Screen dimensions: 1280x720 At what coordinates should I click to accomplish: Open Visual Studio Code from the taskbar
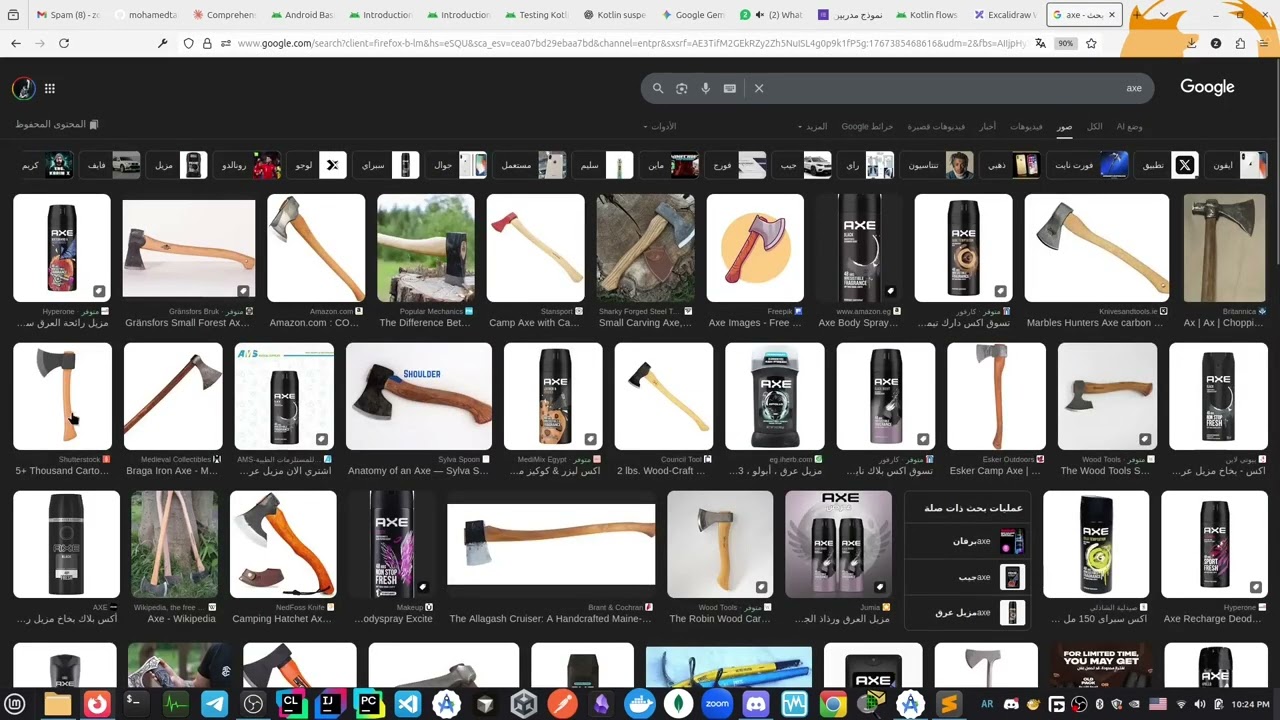point(407,704)
